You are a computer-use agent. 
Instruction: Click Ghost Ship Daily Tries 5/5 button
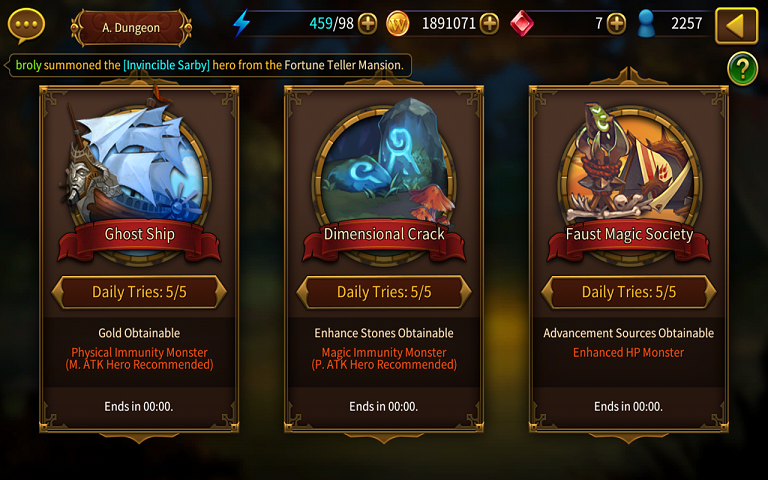click(139, 292)
